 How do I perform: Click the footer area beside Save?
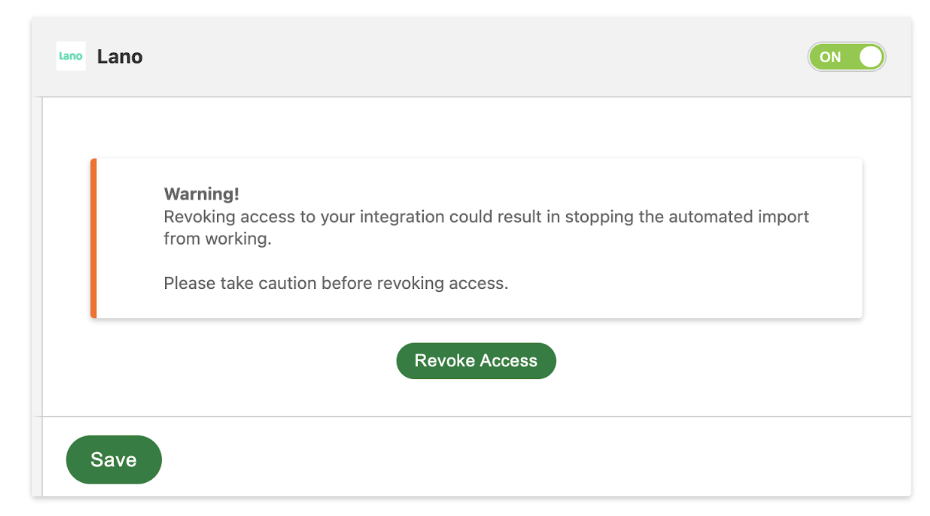click(534, 457)
